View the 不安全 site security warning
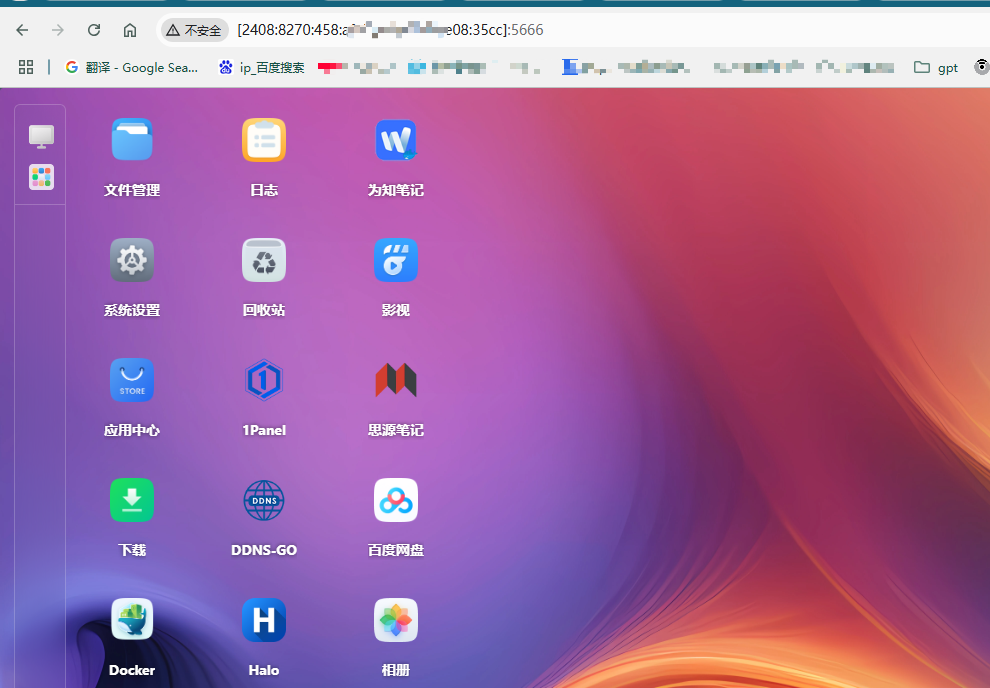 pos(194,30)
